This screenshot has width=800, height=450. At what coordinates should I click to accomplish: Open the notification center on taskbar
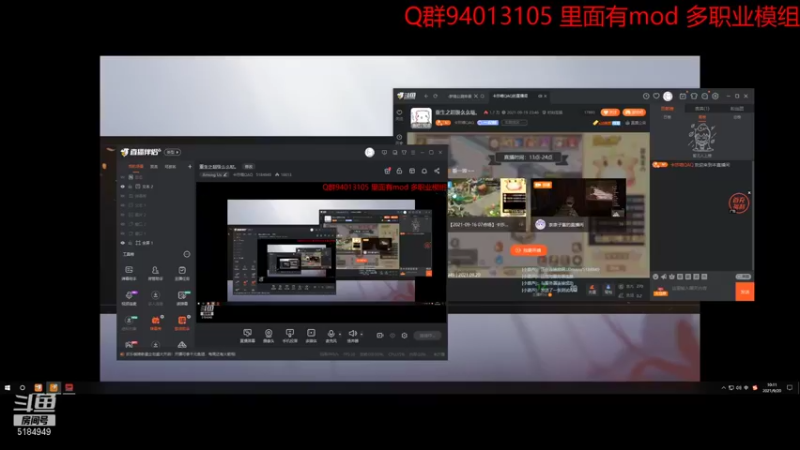coord(789,388)
